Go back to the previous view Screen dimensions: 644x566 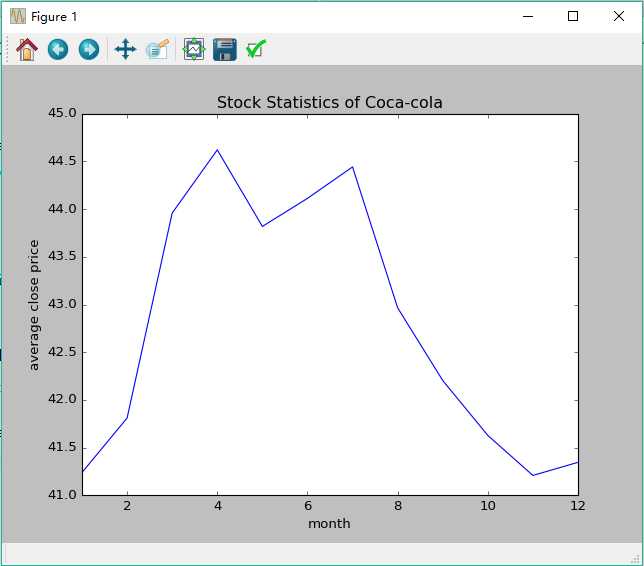(x=58, y=50)
